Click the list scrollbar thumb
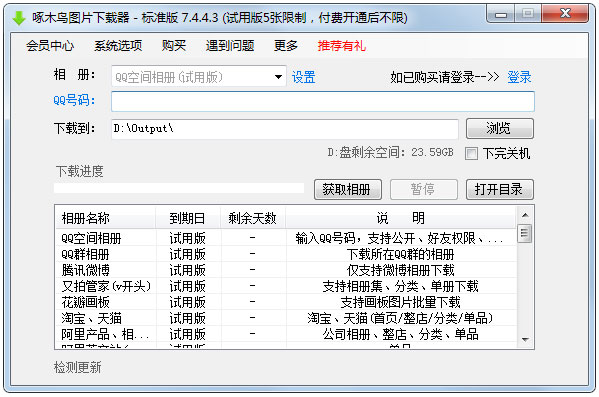 point(525,233)
